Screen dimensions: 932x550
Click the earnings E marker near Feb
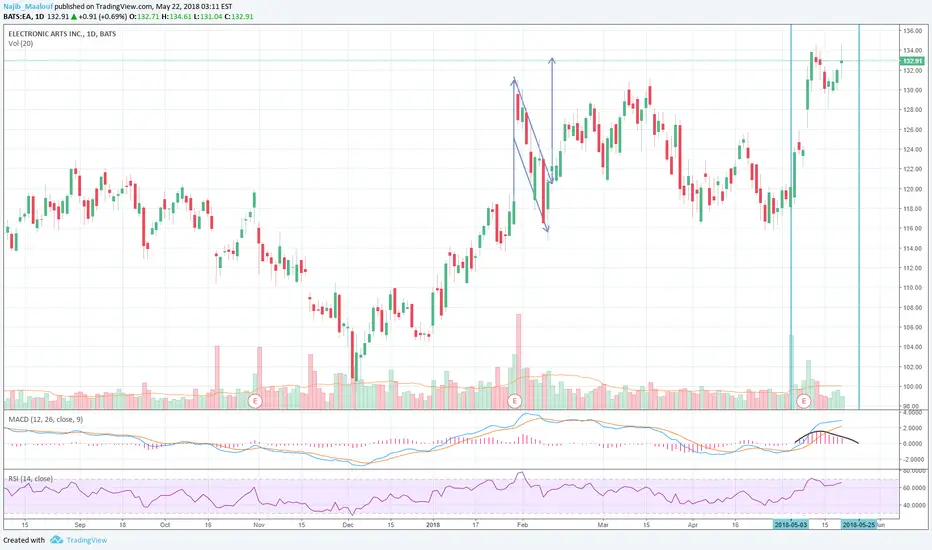(514, 401)
